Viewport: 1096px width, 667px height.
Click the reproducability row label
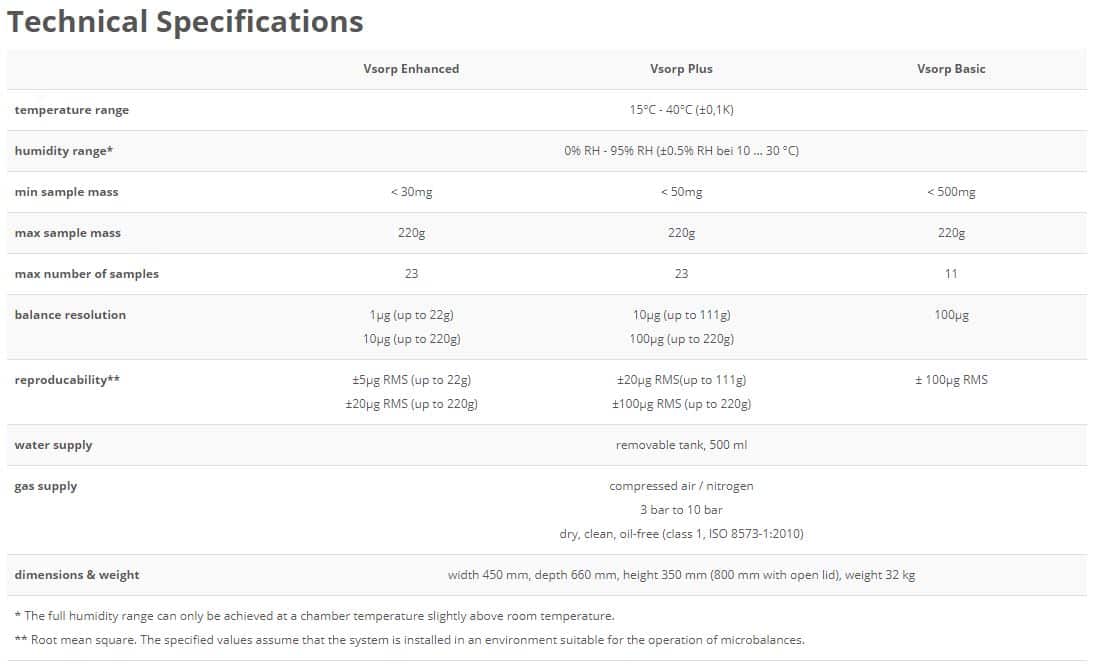(67, 380)
